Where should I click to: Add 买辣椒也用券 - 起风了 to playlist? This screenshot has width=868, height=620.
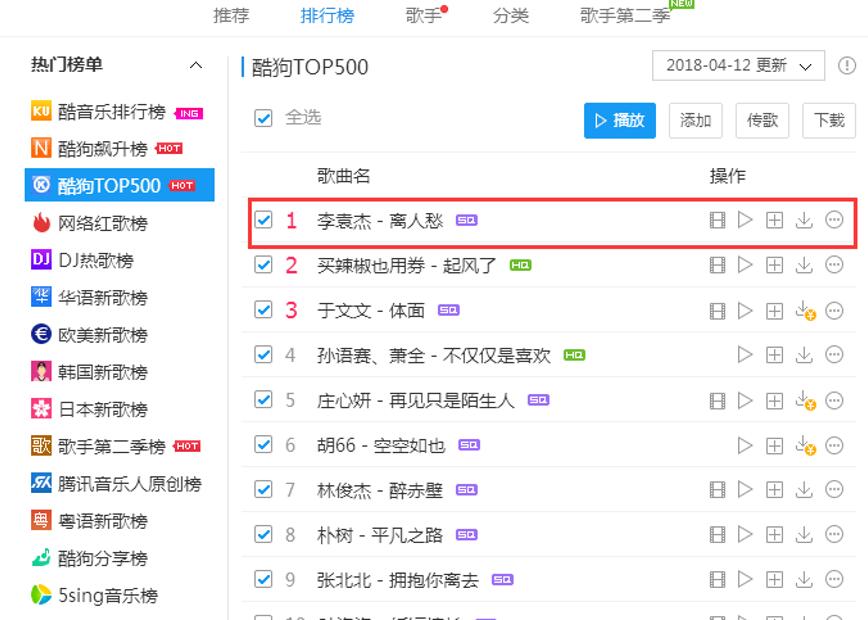774,265
